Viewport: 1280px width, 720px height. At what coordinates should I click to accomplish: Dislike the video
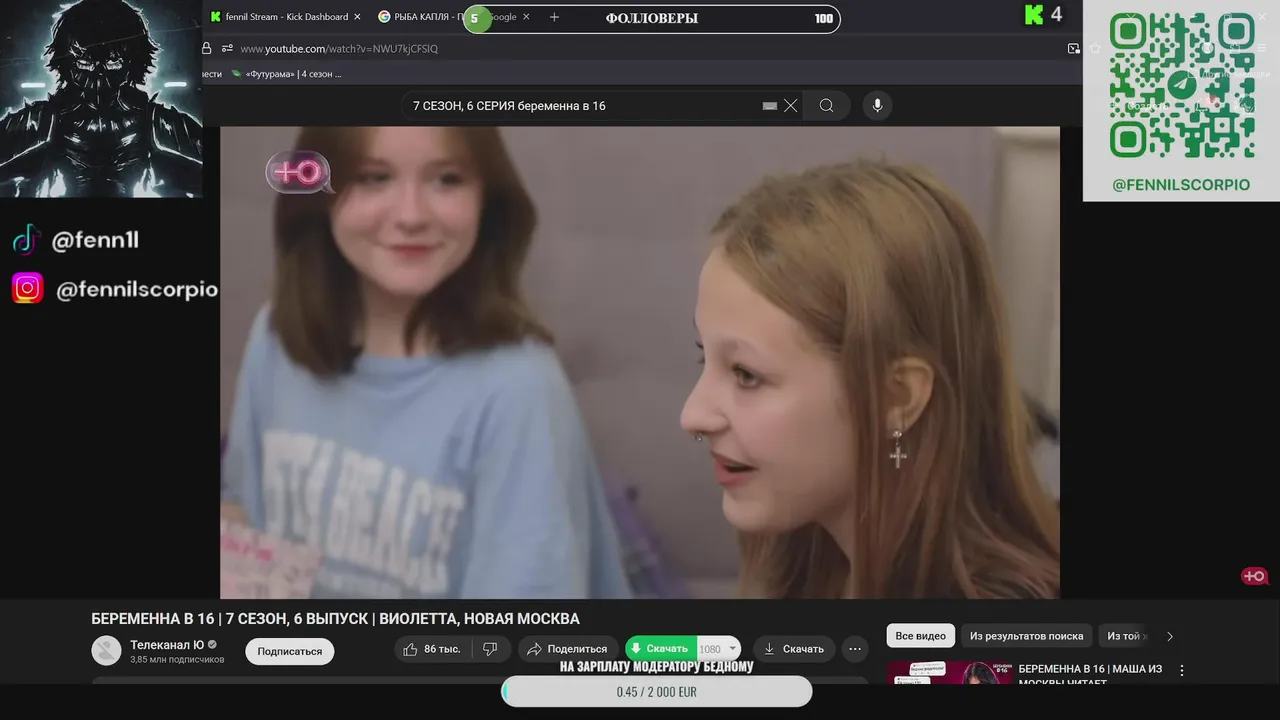(x=490, y=649)
